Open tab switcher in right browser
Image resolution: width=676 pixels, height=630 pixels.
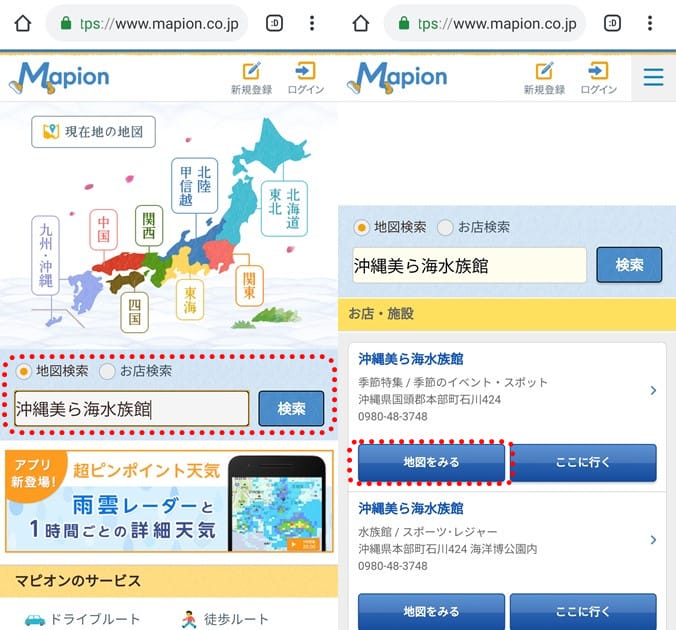click(612, 23)
